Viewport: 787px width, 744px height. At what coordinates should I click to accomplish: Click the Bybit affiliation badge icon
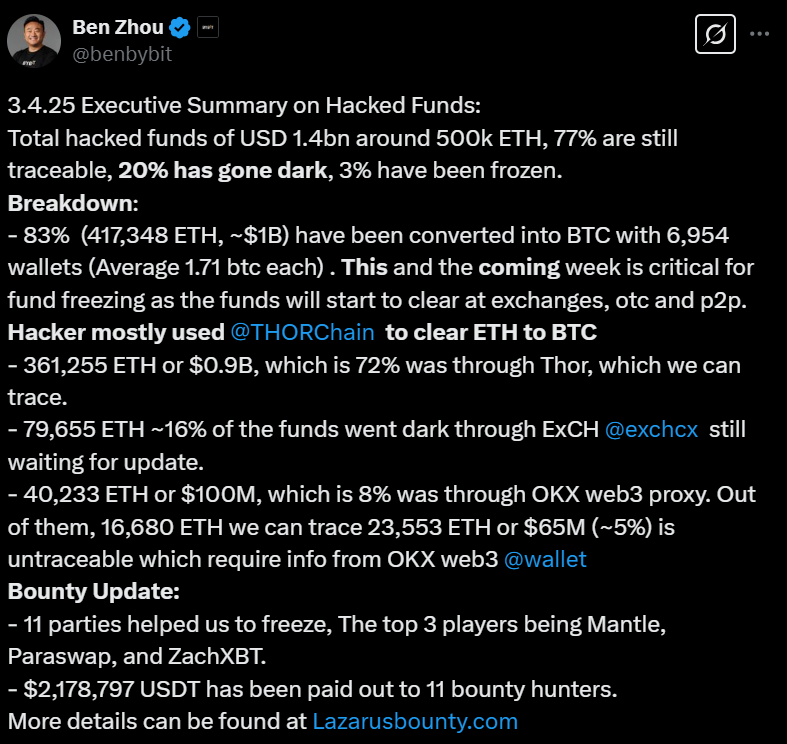coord(208,27)
